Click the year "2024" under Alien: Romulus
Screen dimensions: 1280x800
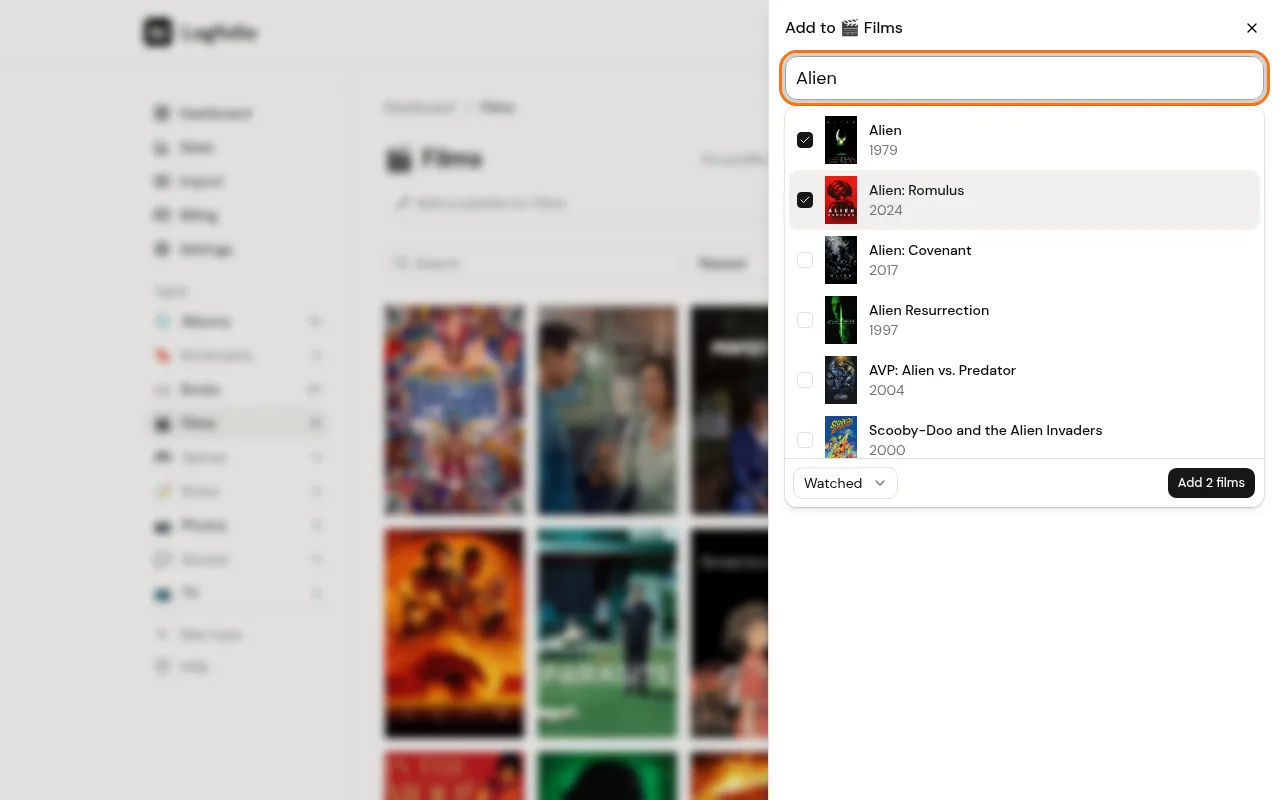point(886,210)
